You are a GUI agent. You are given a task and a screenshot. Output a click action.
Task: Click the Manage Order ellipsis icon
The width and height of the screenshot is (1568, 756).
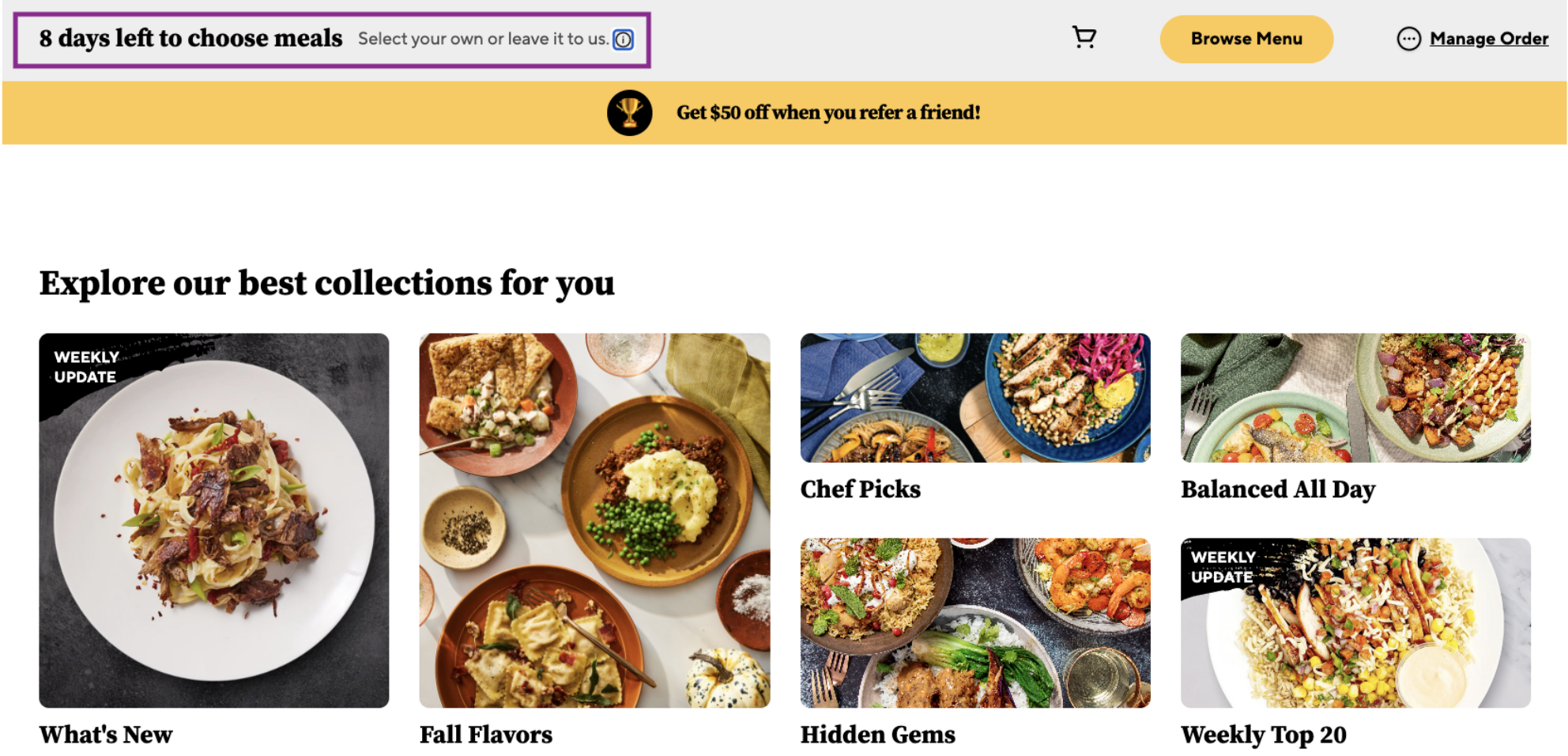(x=1408, y=39)
